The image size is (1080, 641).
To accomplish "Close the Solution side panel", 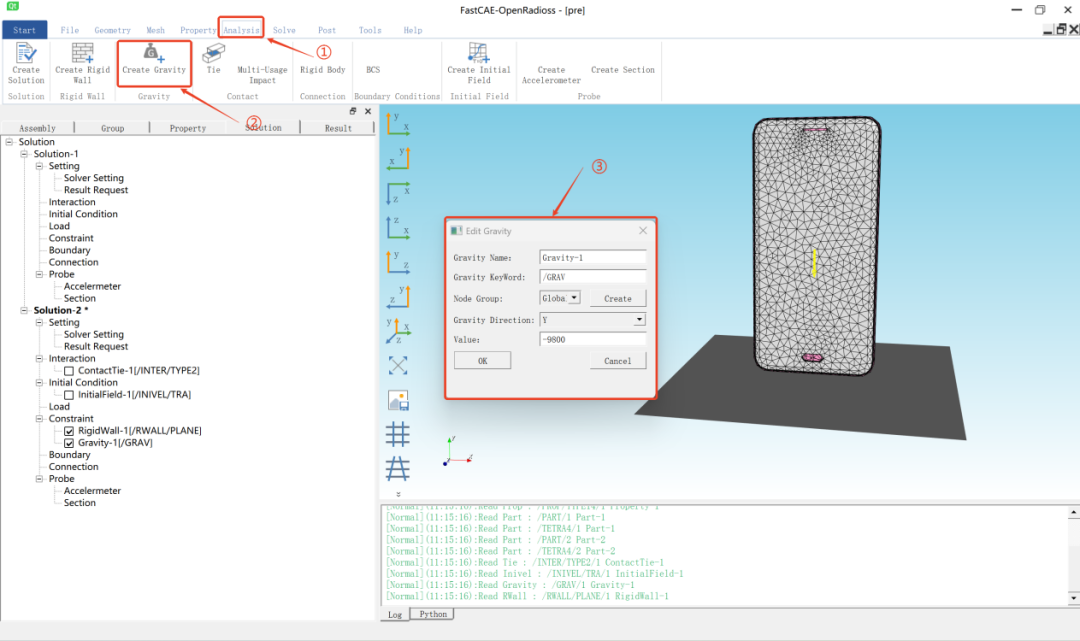I will pyautogui.click(x=368, y=112).
